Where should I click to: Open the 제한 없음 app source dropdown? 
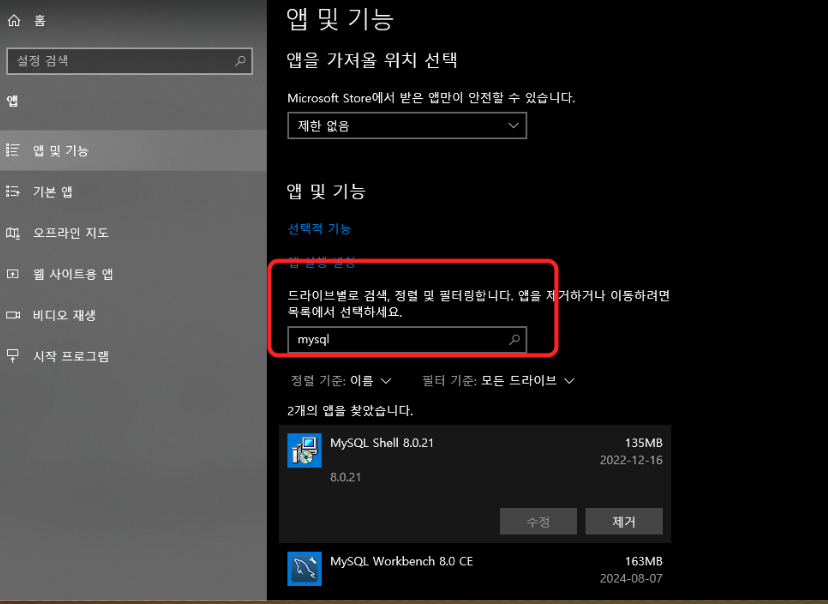pyautogui.click(x=407, y=126)
